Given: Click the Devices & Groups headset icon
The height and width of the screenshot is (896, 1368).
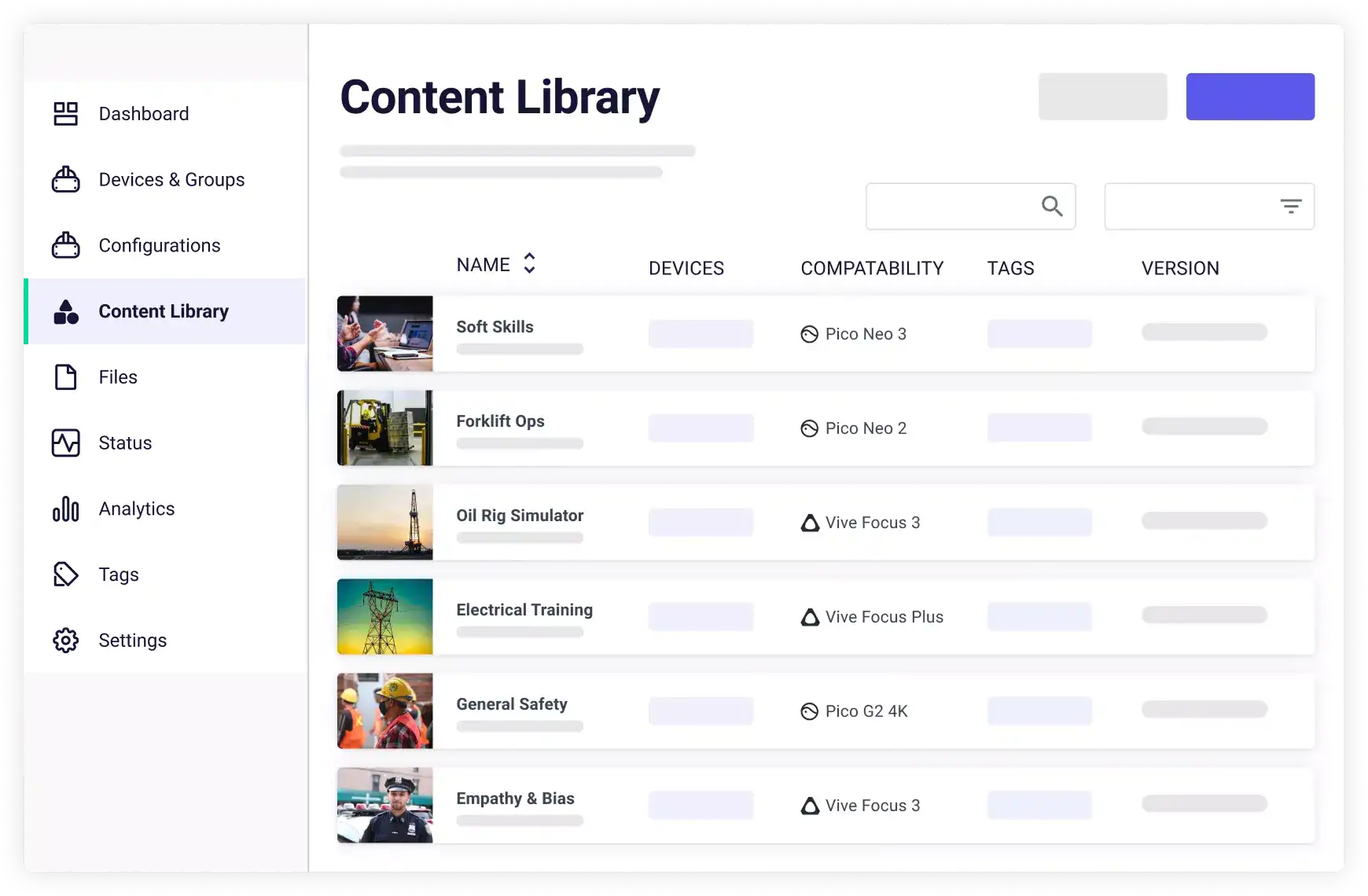Looking at the screenshot, I should pyautogui.click(x=66, y=179).
